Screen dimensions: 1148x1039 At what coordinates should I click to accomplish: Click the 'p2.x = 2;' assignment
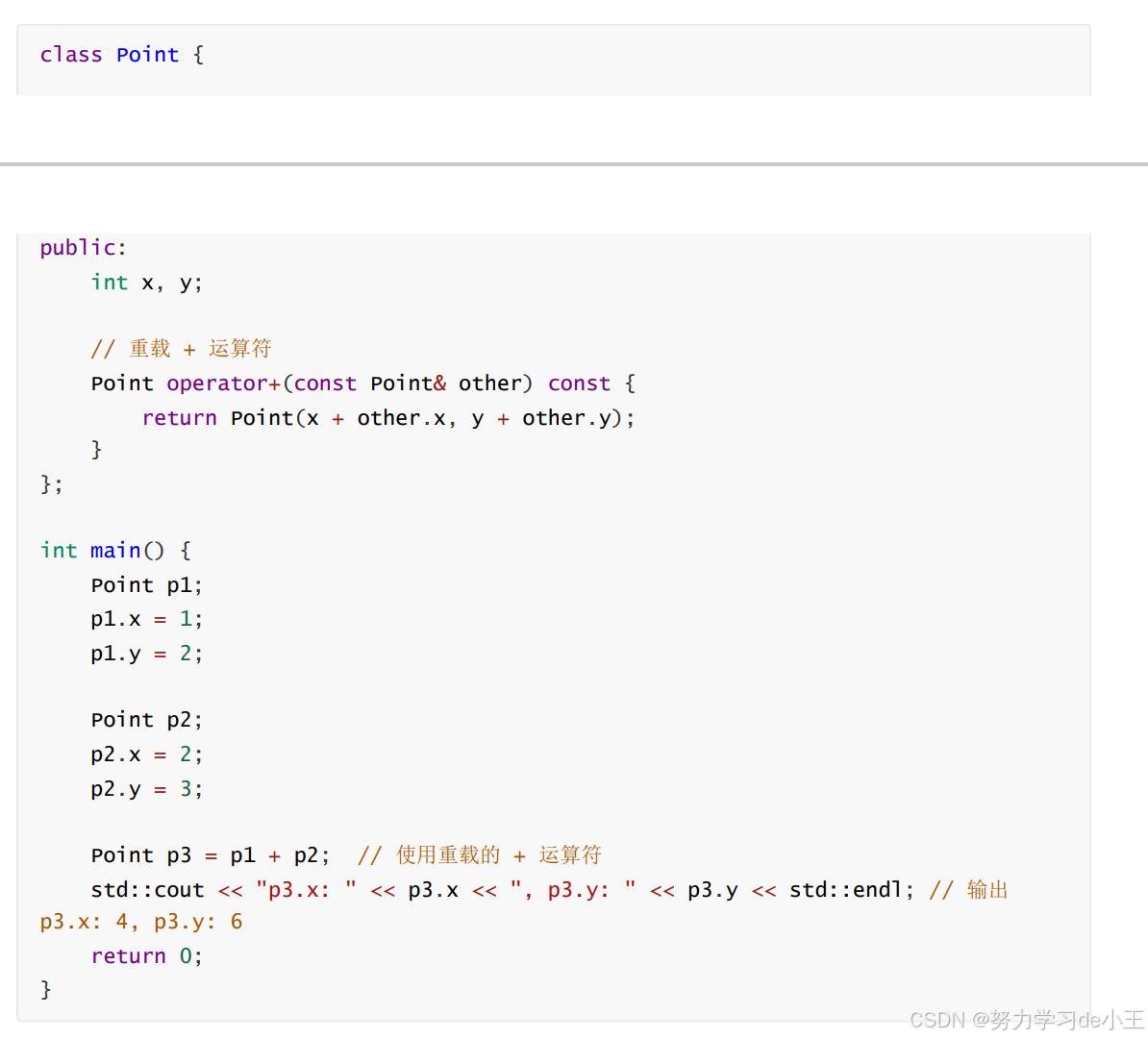coord(146,755)
